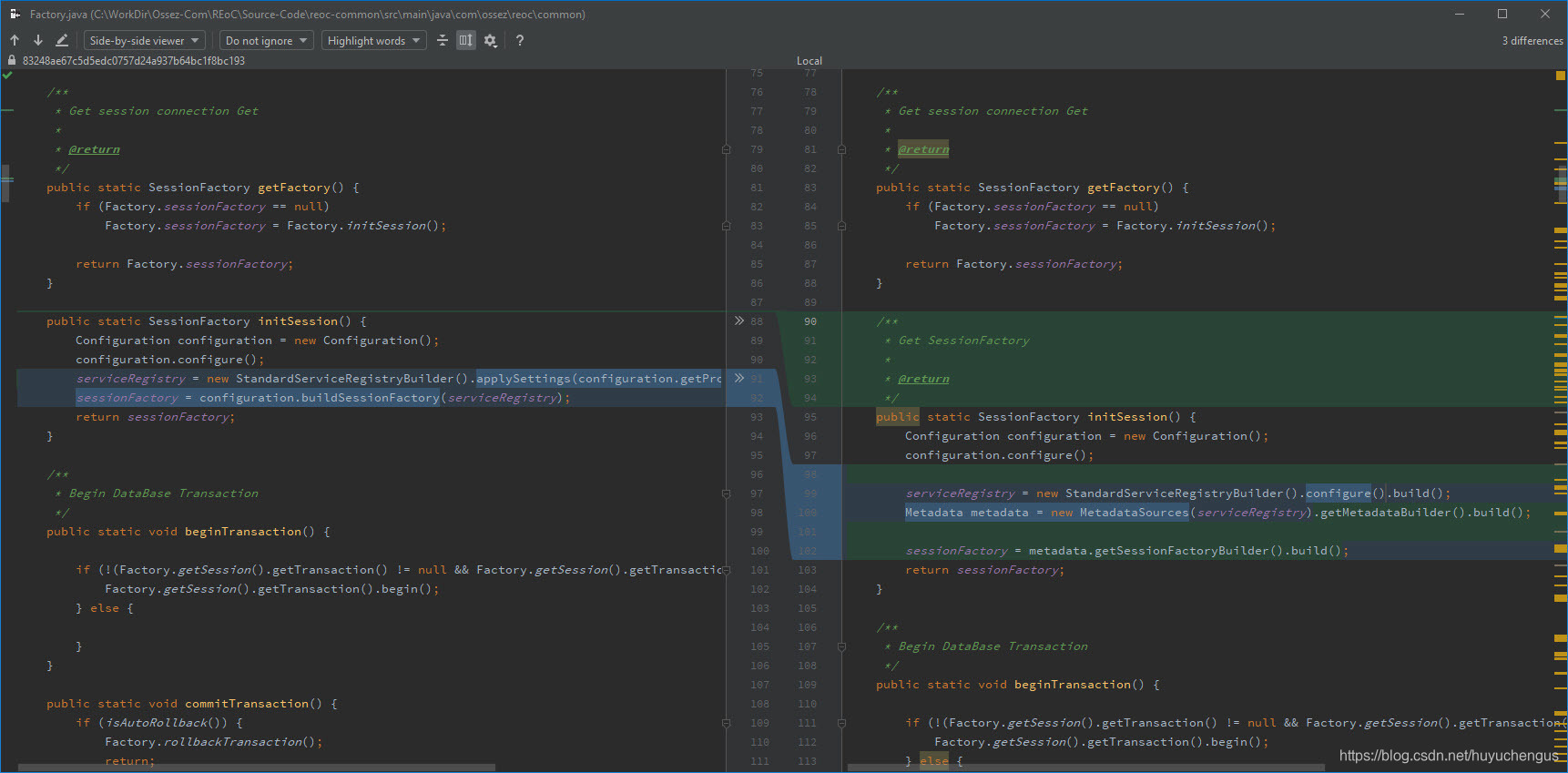Open help with the question mark icon
The image size is (1568, 773).
pos(520,40)
